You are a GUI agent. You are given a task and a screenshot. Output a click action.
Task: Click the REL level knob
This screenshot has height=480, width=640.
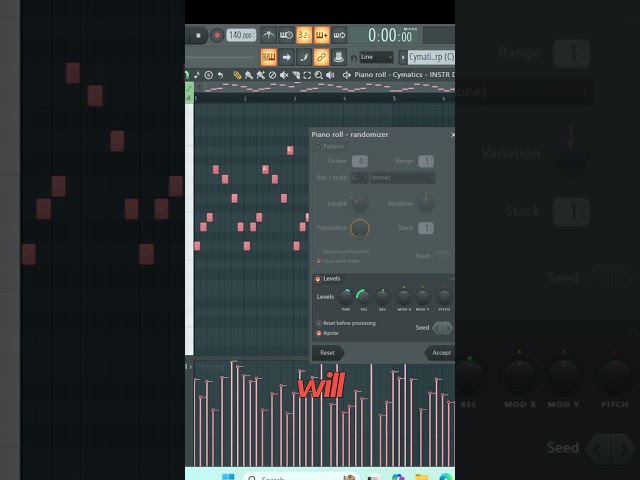[382, 297]
